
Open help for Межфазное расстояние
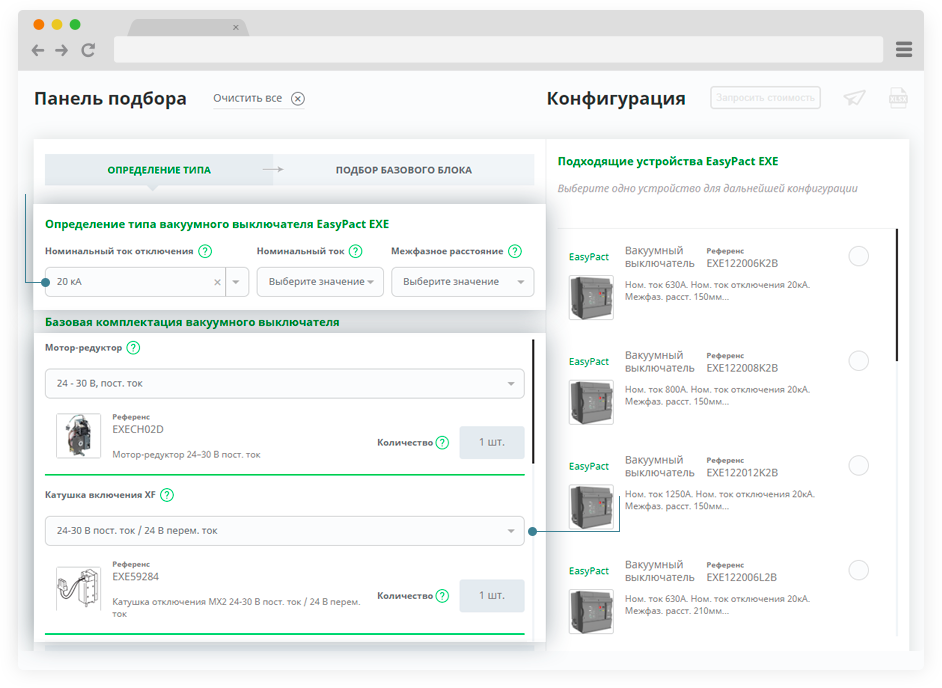[x=515, y=251]
